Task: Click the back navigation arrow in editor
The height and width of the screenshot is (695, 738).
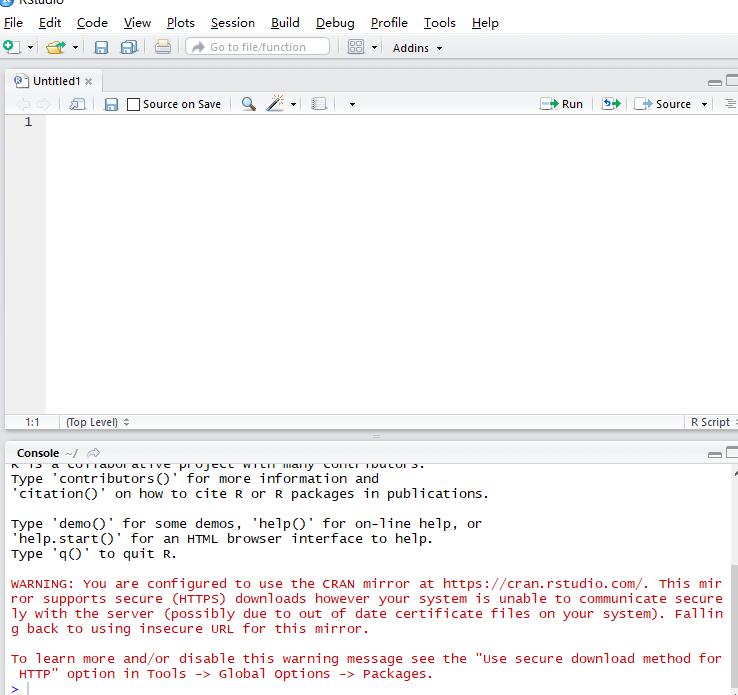Action: 23,104
